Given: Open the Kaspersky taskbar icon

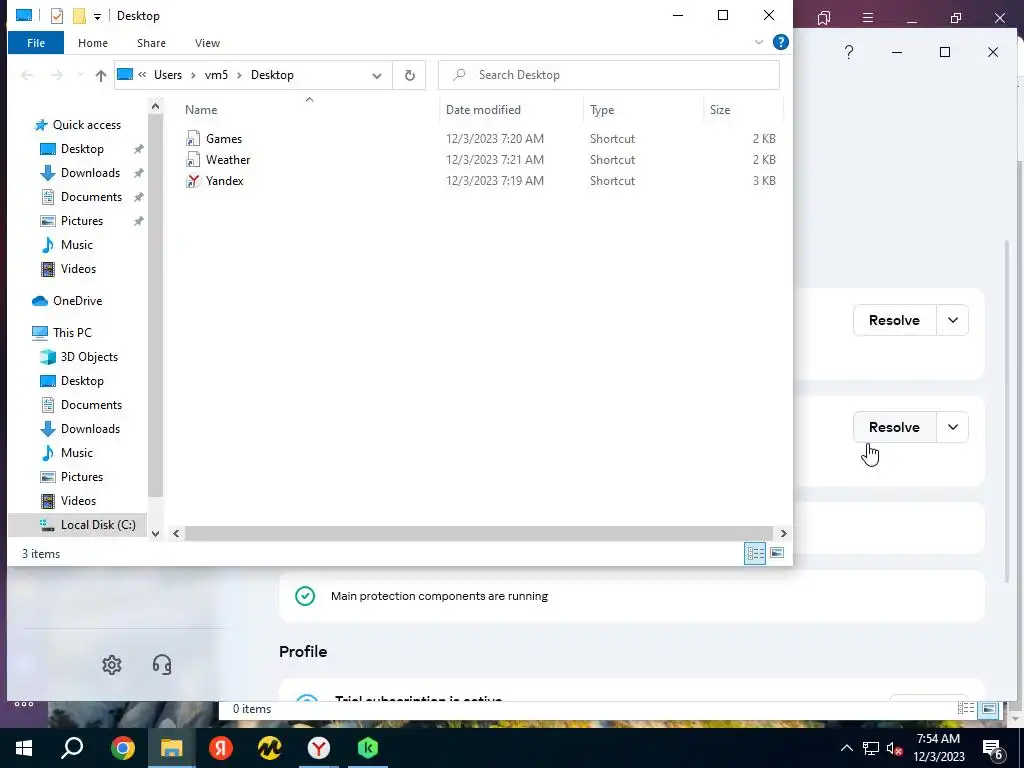Looking at the screenshot, I should pos(368,748).
